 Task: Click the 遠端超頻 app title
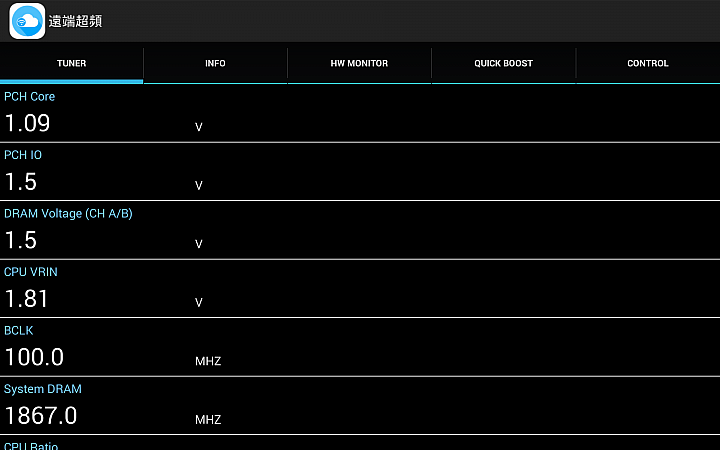(75, 21)
